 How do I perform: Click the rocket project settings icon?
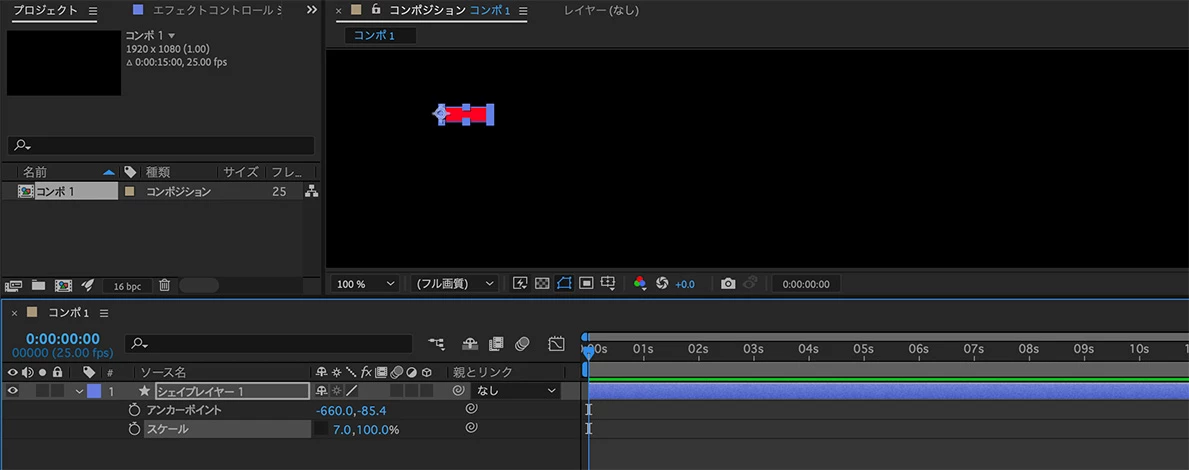86,285
